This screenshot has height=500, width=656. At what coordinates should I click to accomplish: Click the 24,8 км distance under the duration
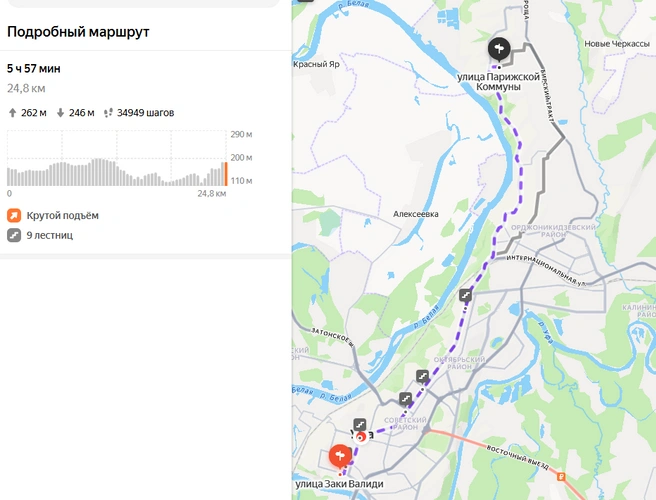click(26, 88)
